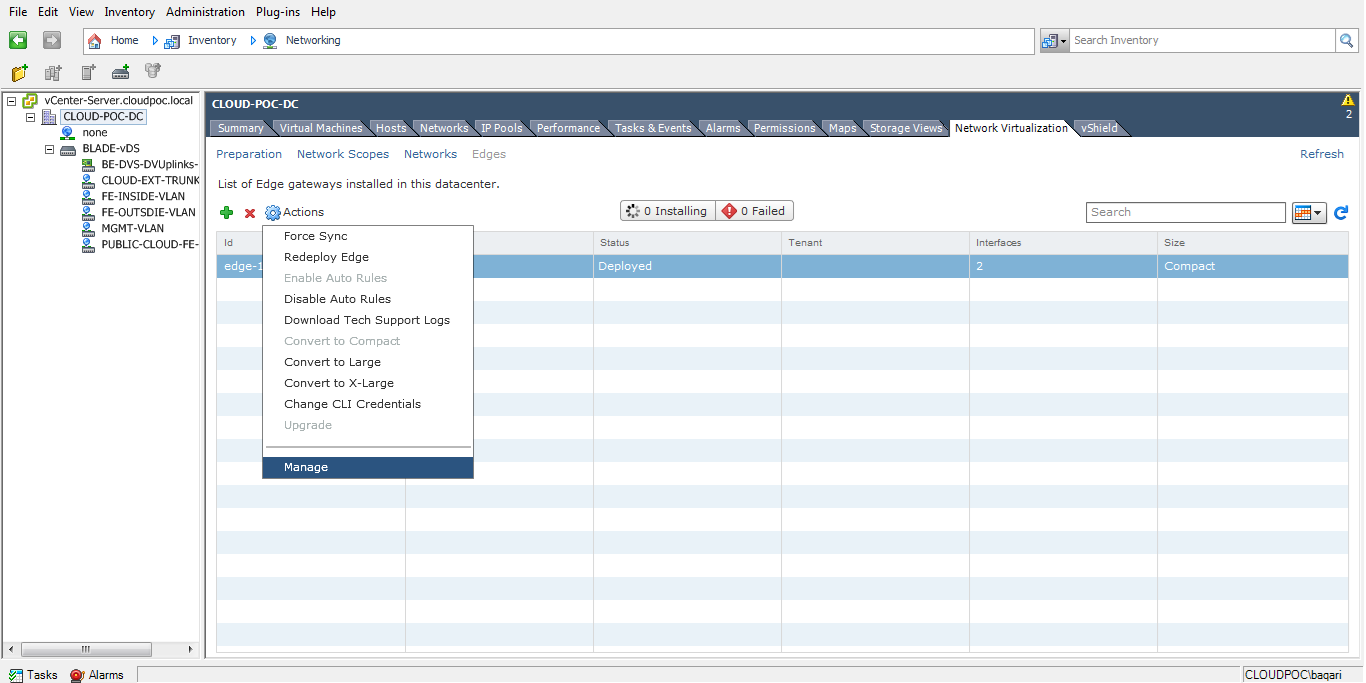Open the table view options dropdown near refresh
Screen dimensions: 1366x683
[1318, 212]
